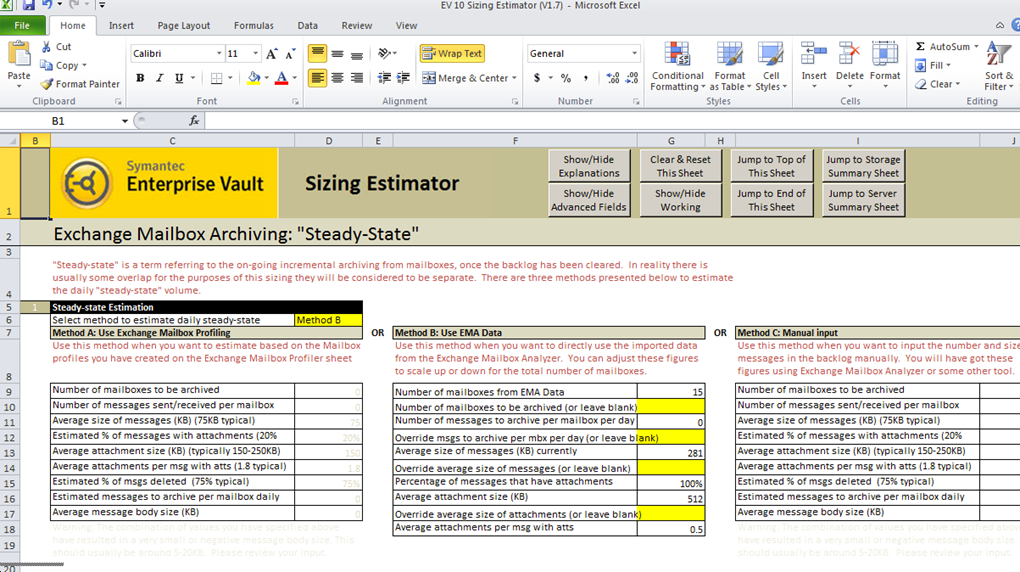Screen dimensions: 1020x572
Task: Click the Borders icon
Action: 217,78
